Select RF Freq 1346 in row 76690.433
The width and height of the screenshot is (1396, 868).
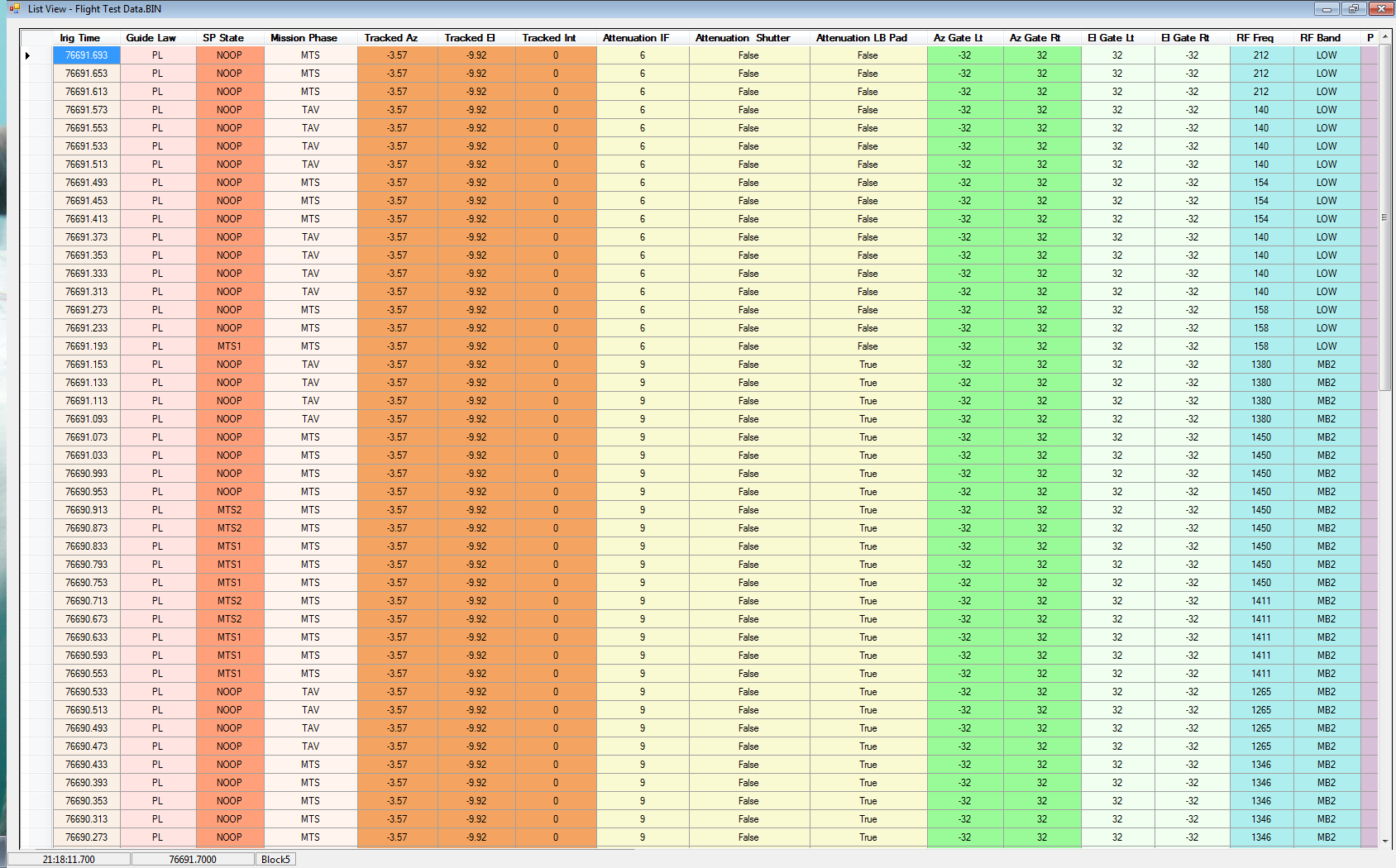point(1261,765)
